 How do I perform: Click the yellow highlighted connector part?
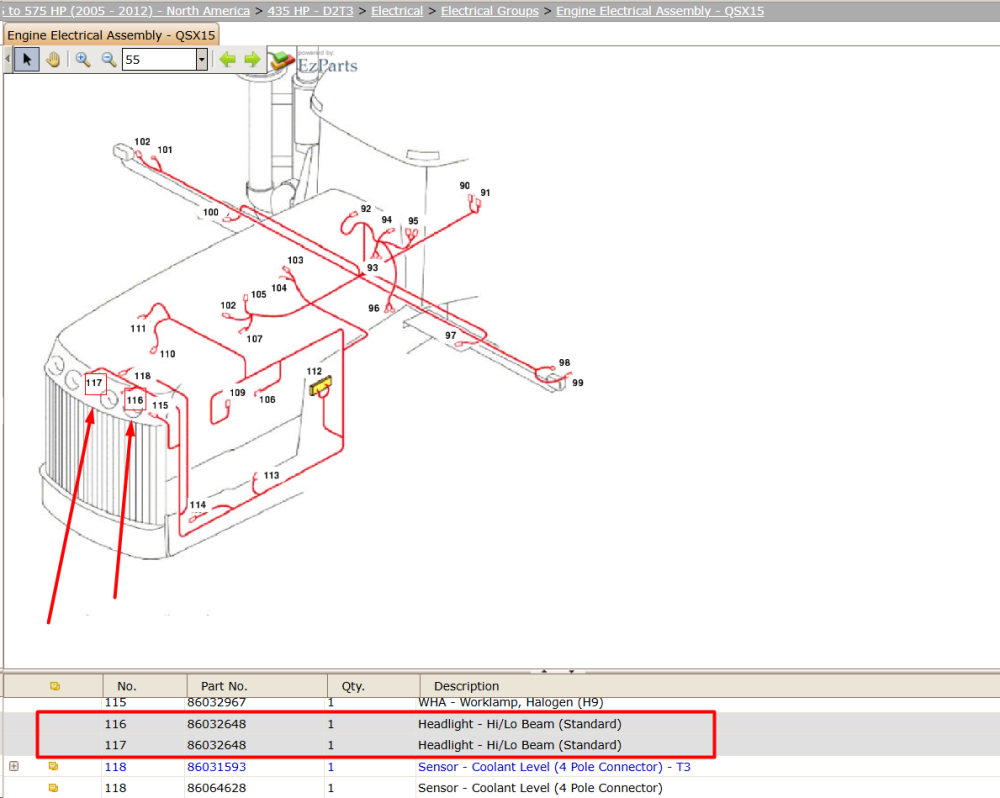click(x=320, y=386)
